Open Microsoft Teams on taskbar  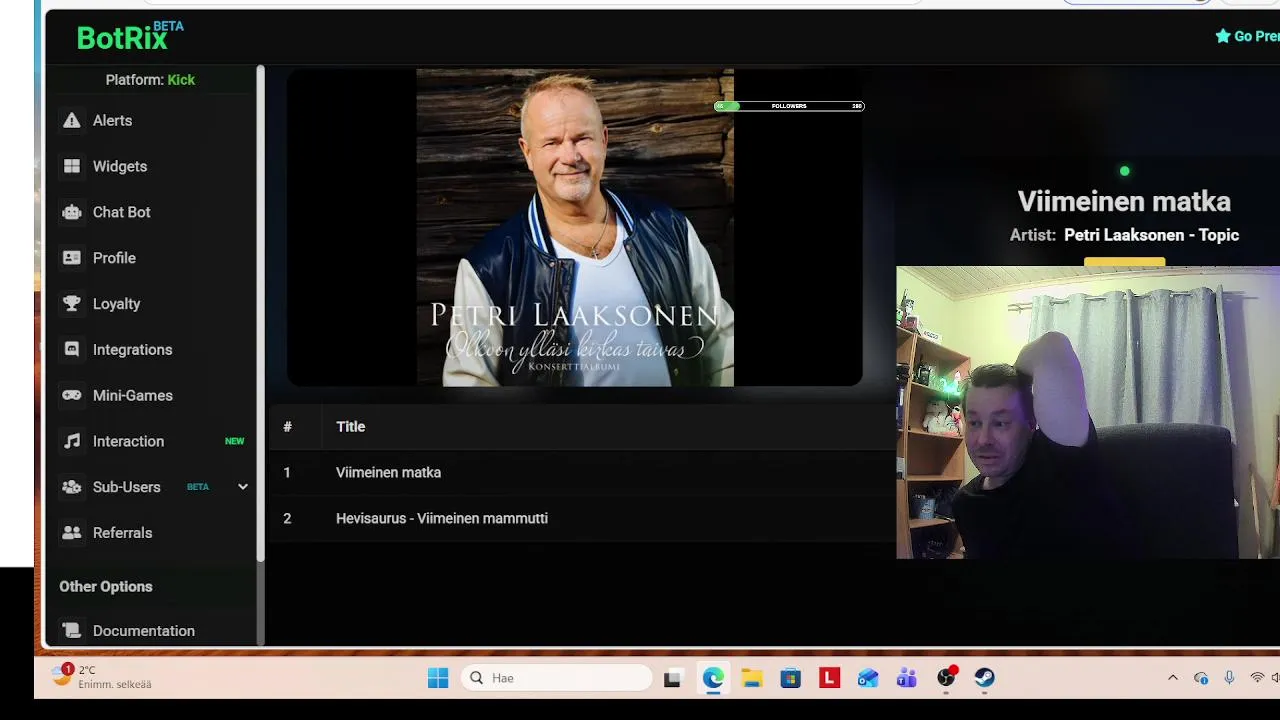[907, 678]
